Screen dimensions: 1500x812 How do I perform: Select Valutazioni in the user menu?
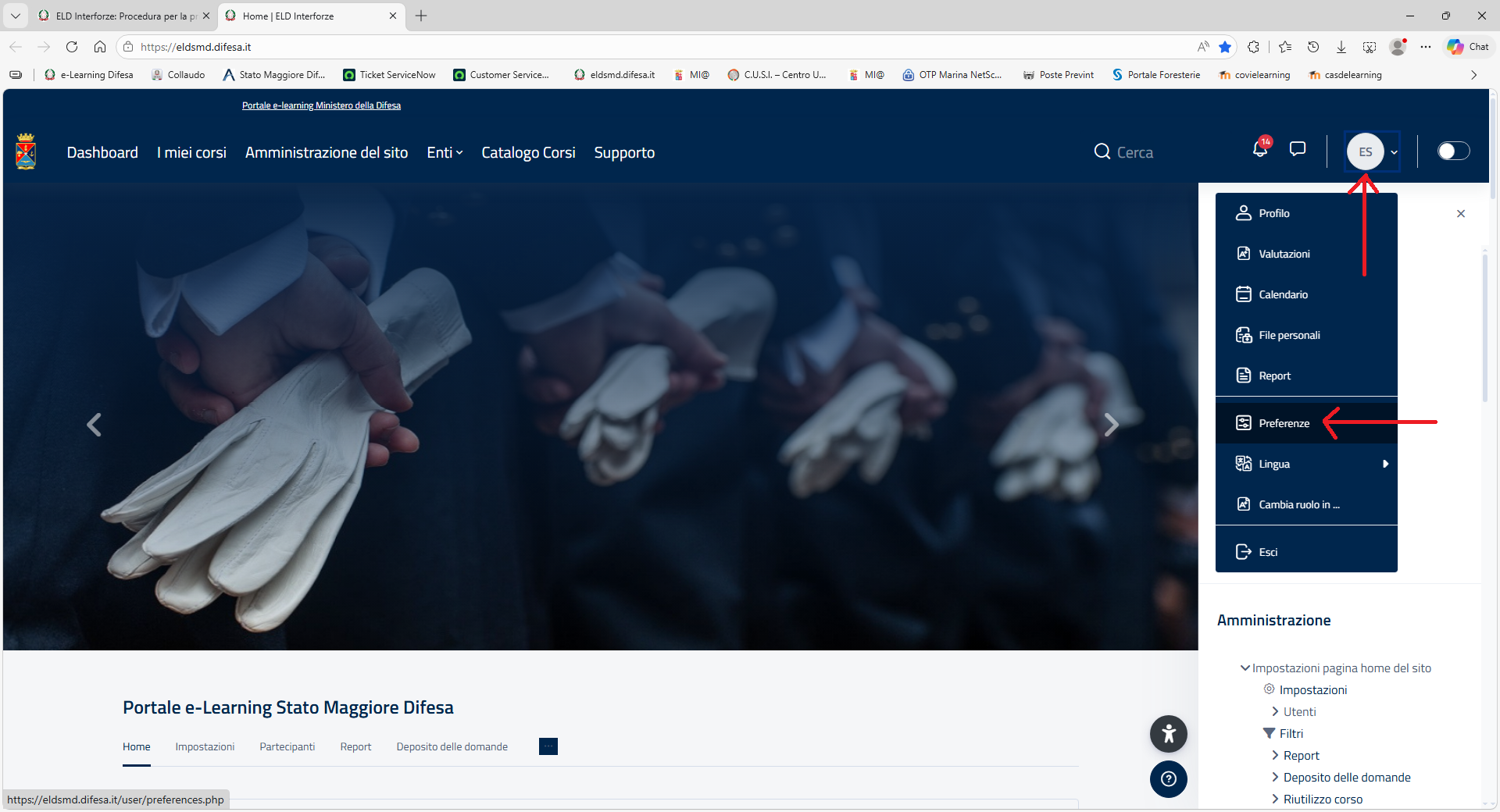(x=1306, y=254)
